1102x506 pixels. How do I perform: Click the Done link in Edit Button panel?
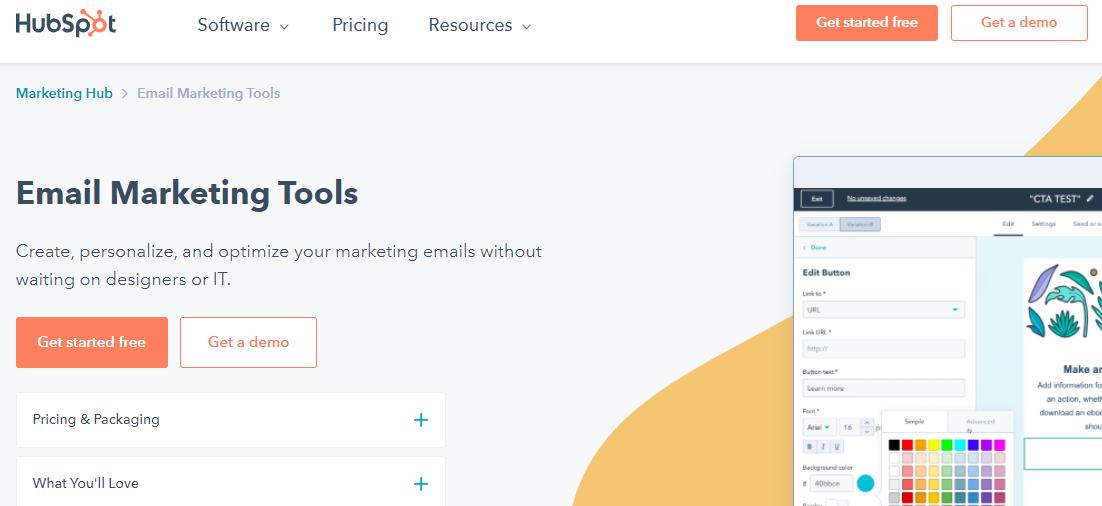tap(818, 247)
